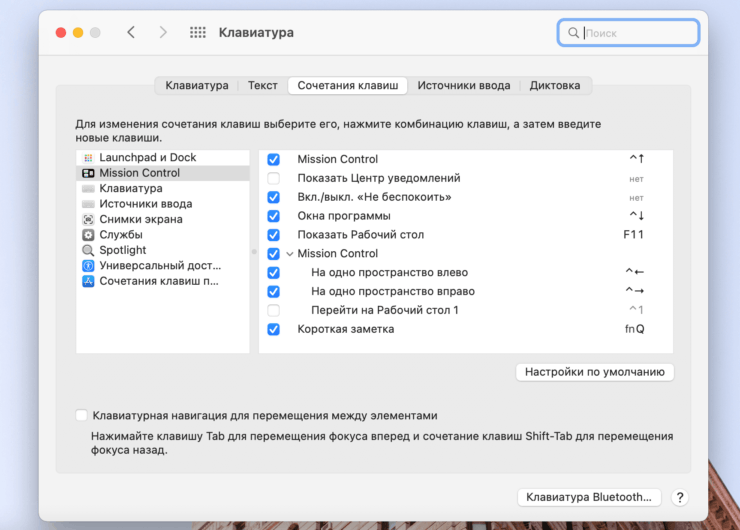Viewport: 740px width, 530px height.
Task: Click Настройки по умолчанию button
Action: tap(595, 372)
